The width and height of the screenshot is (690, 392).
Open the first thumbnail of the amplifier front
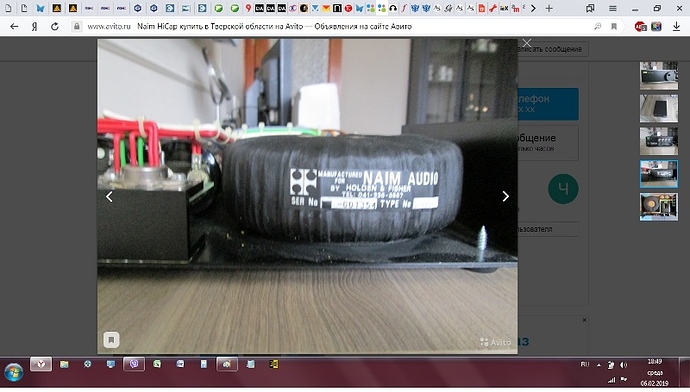(x=659, y=76)
